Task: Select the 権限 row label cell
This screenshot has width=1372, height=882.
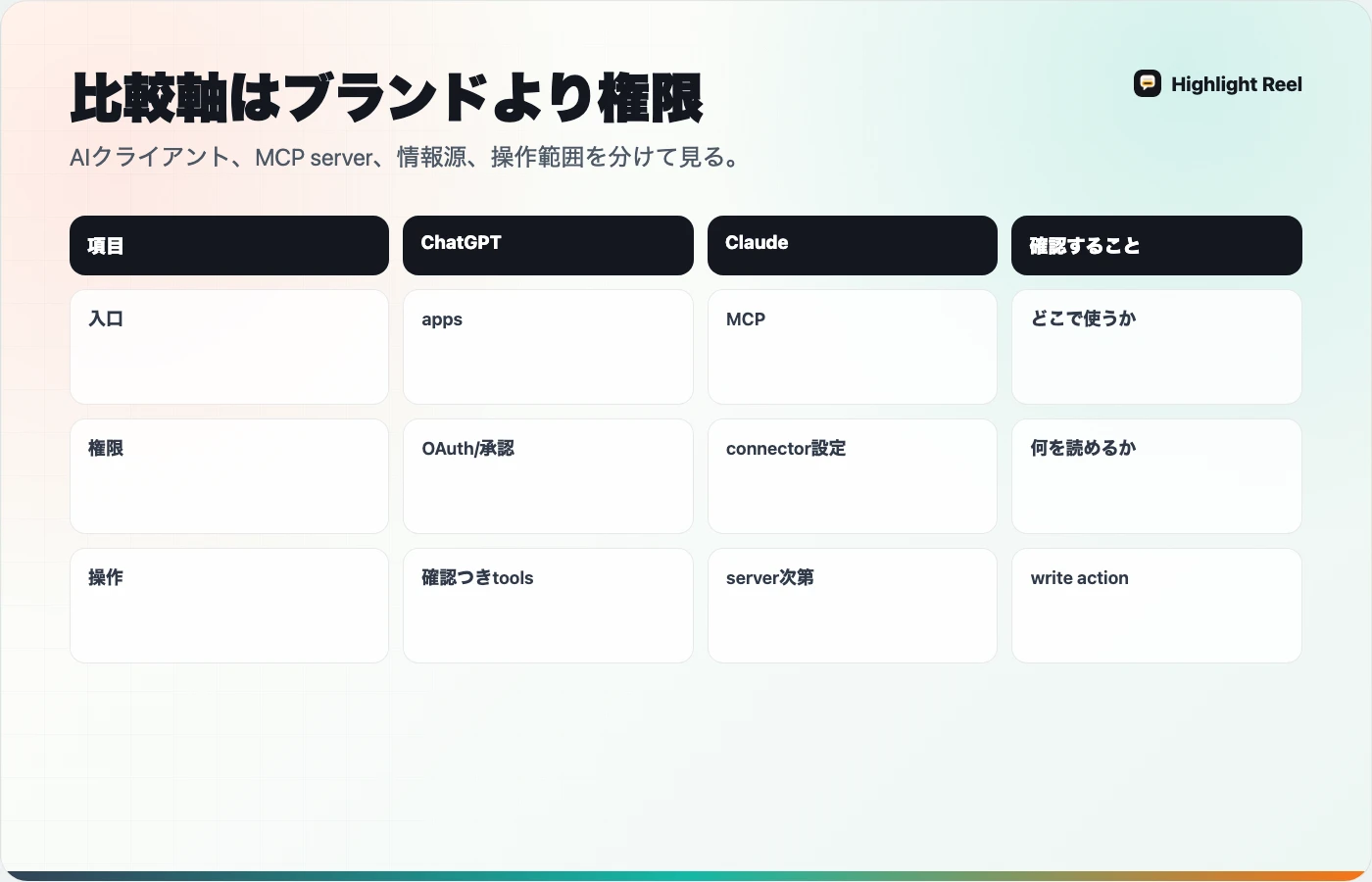Action: point(229,476)
